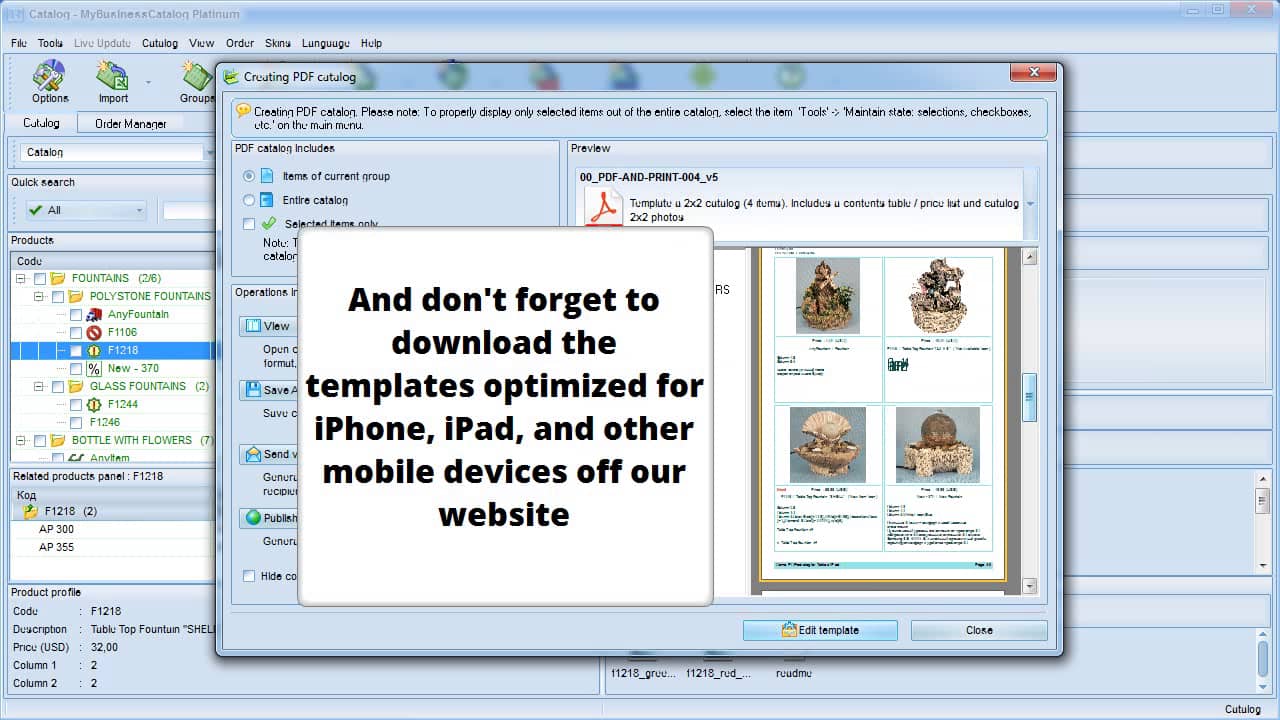This screenshot has height=720, width=1280.
Task: Click the POLYSTONE FOUNTAINS folder icon
Action: 75,296
